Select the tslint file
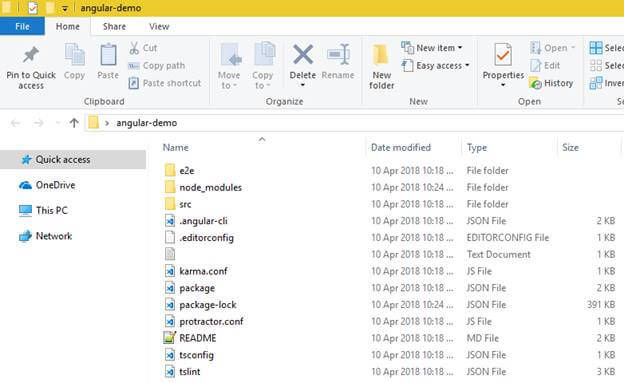 [x=189, y=371]
